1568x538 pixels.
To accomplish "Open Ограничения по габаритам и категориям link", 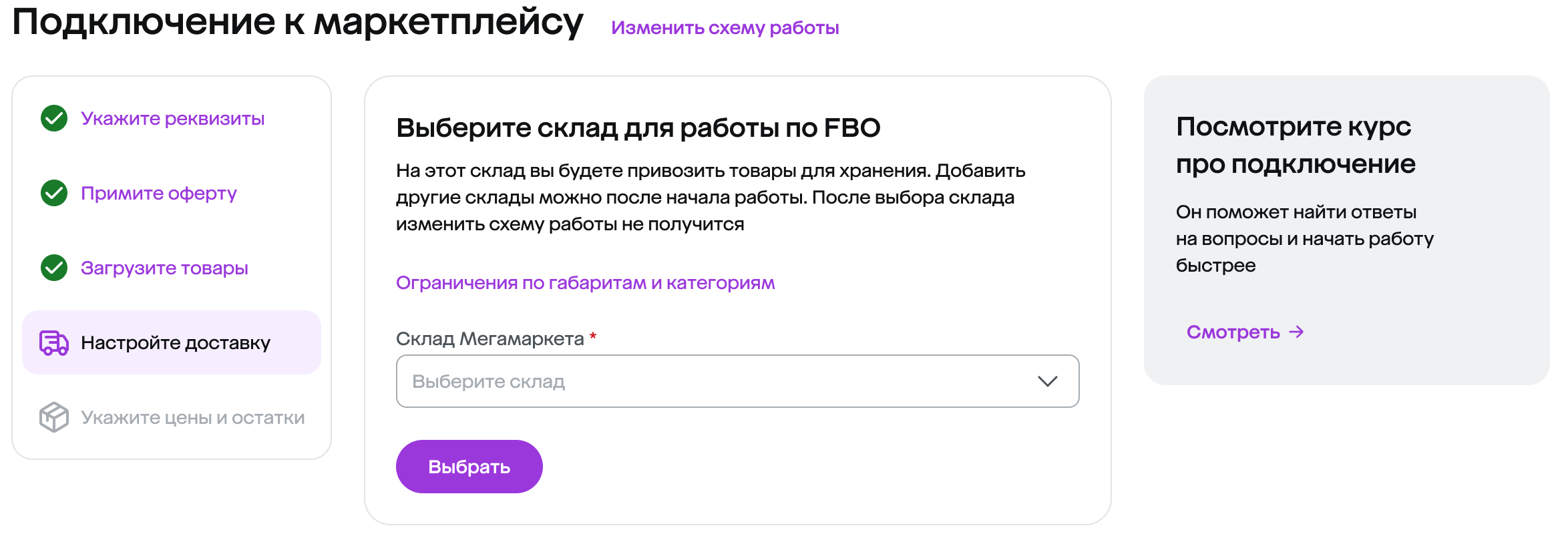I will pyautogui.click(x=585, y=283).
